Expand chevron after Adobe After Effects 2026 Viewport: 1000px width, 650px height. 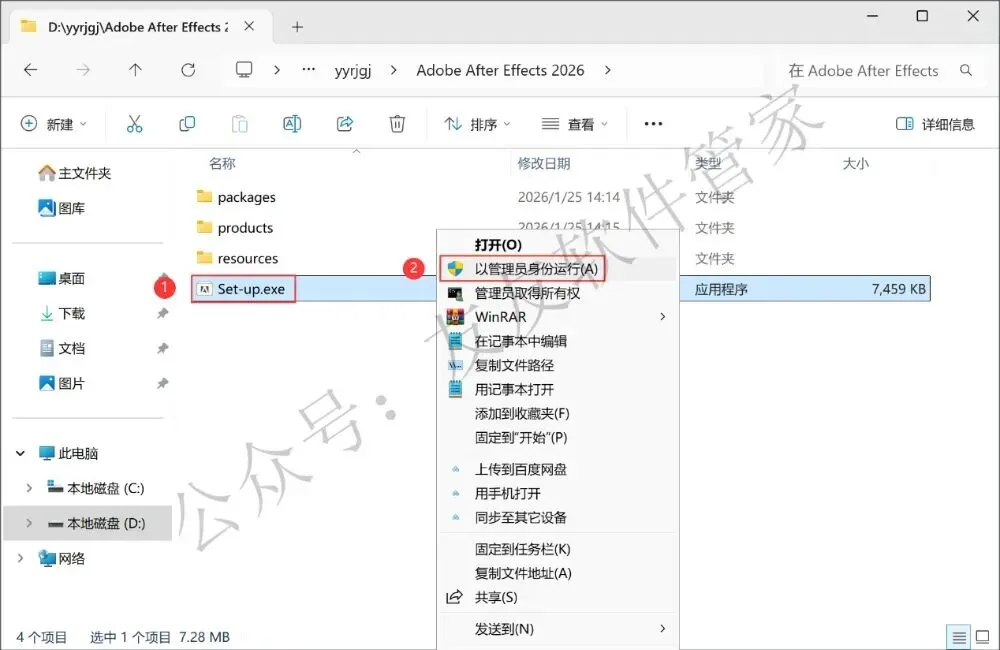tap(607, 70)
